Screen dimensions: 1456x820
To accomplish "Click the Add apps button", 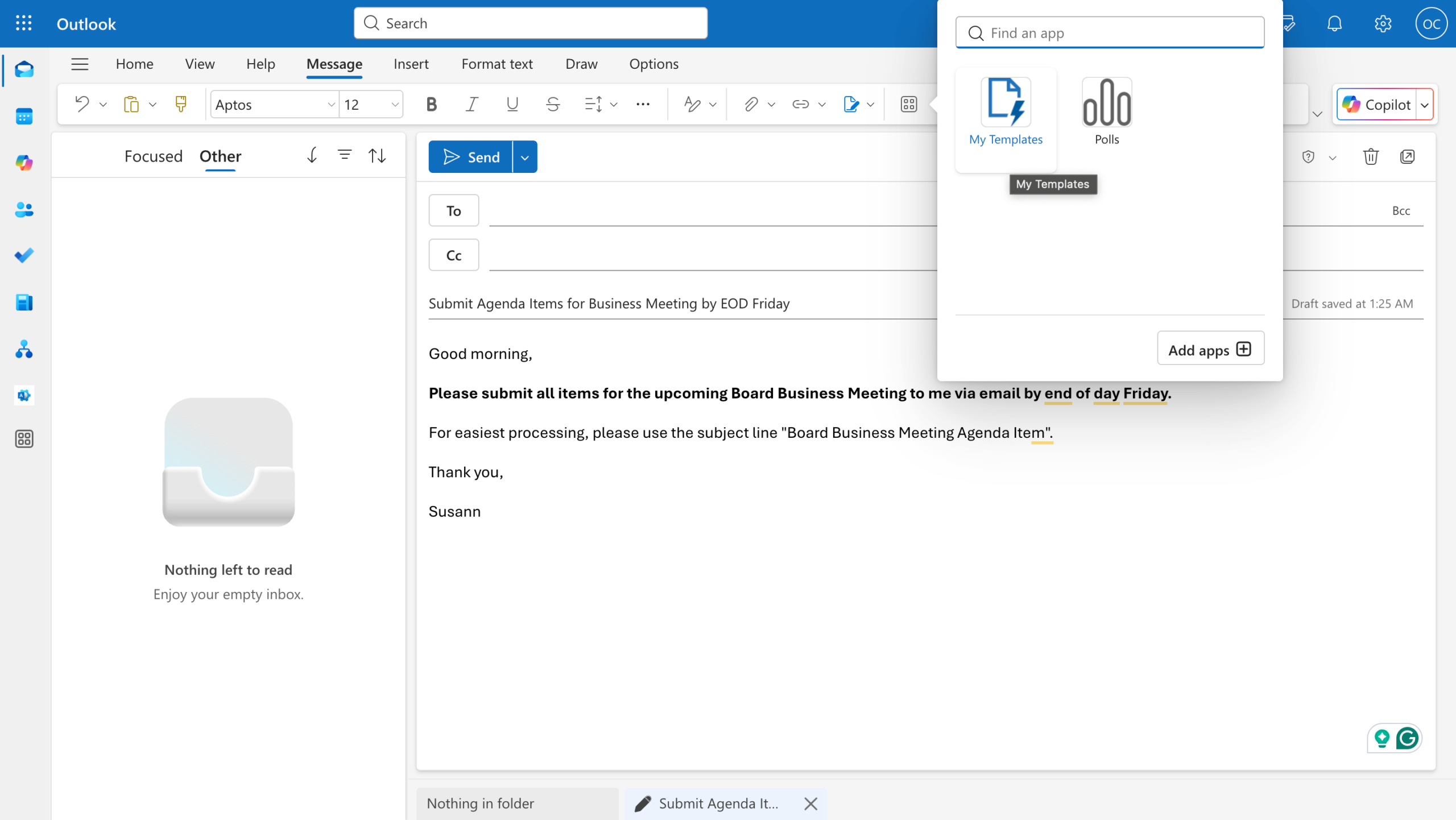I will [1210, 349].
